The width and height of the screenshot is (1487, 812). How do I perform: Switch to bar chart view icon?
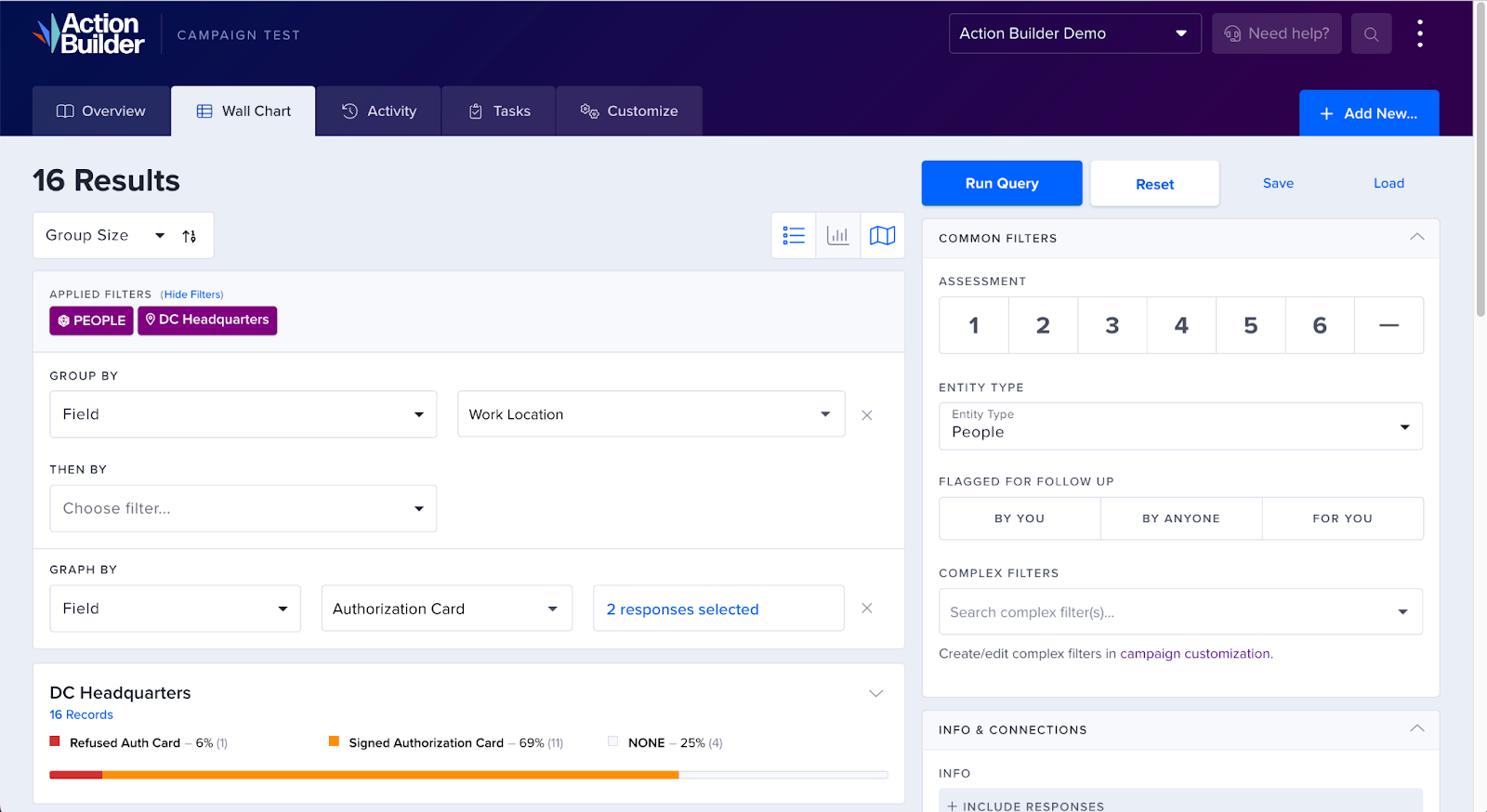[838, 236]
